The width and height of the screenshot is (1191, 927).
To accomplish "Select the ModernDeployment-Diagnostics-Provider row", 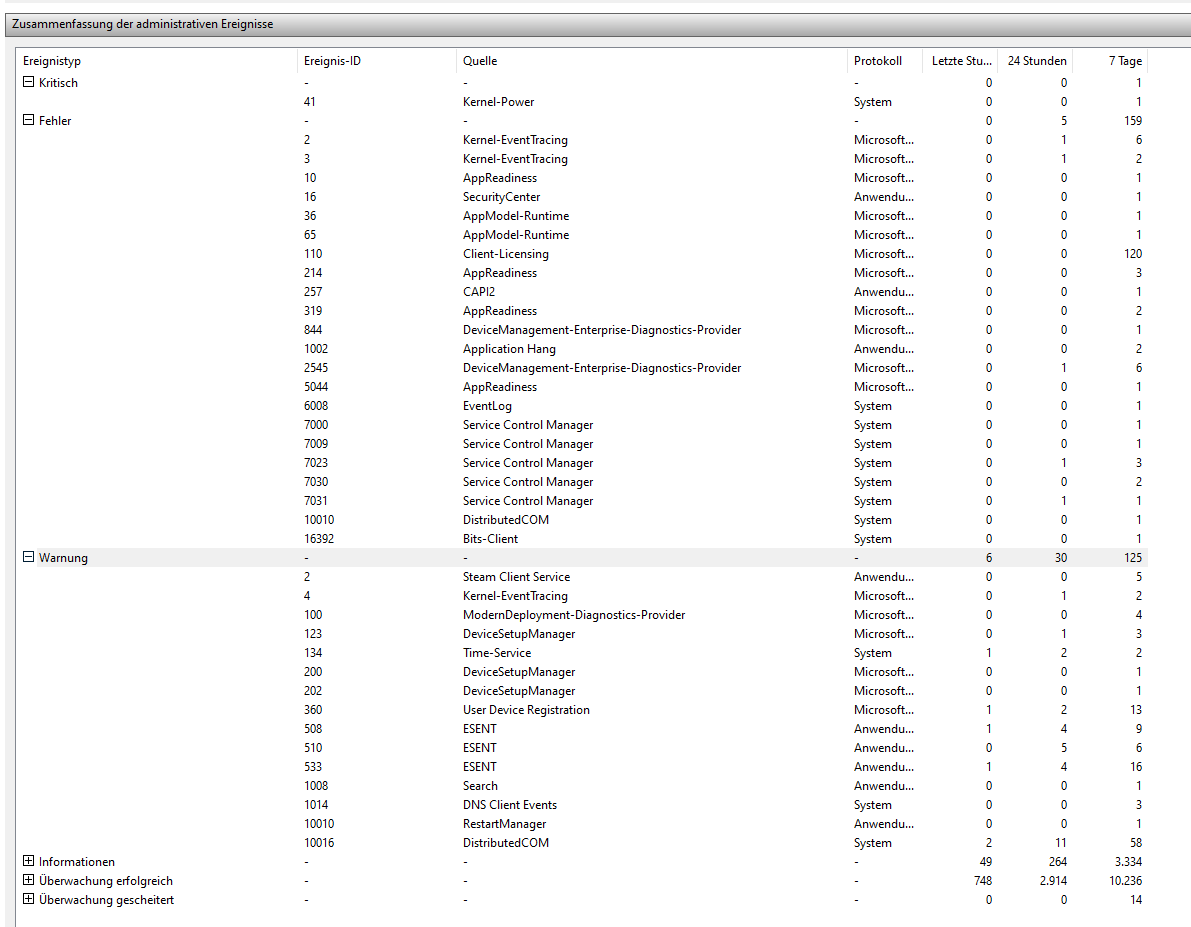I will [x=582, y=615].
